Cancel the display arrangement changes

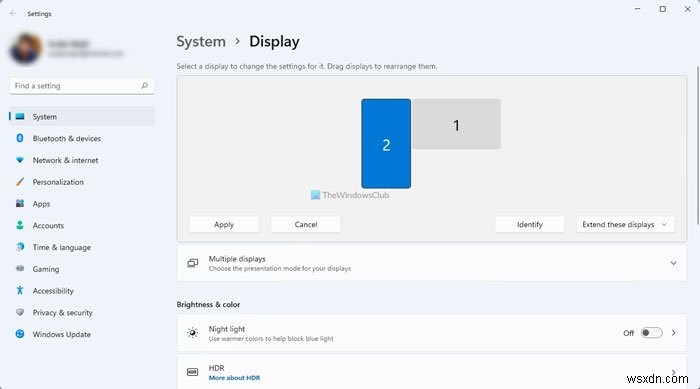coord(306,224)
